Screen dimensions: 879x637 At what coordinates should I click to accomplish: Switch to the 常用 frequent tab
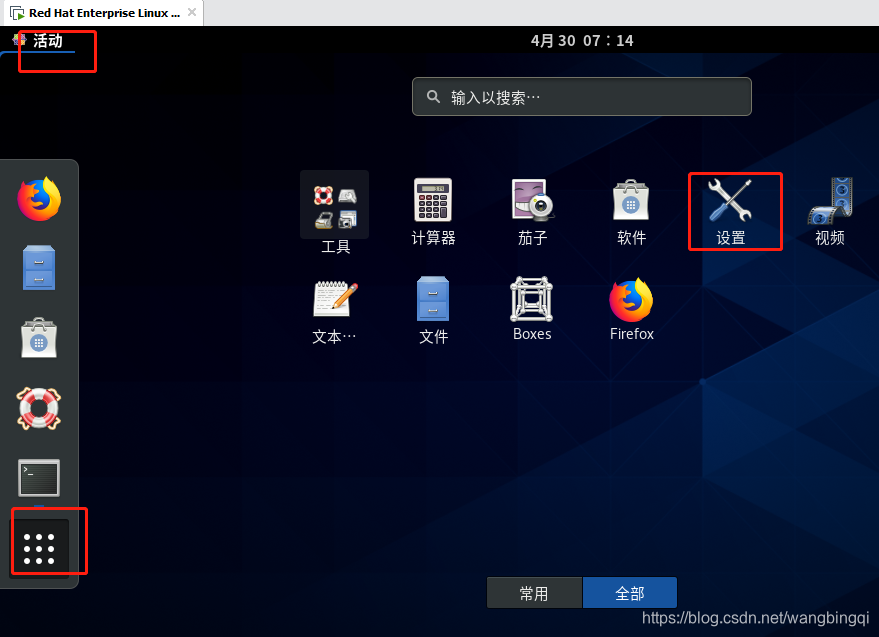[534, 593]
